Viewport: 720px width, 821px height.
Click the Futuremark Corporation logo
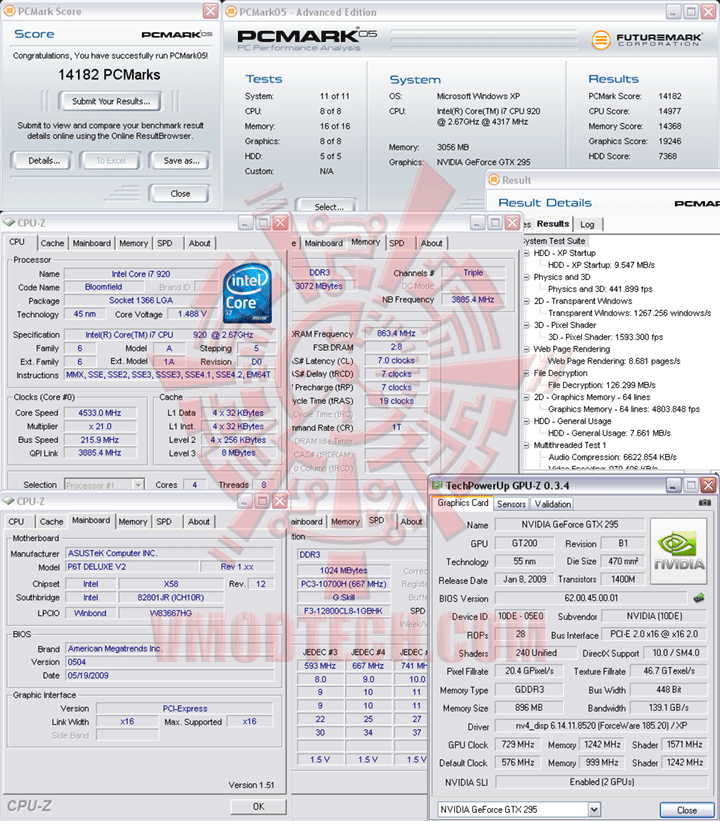(x=647, y=39)
